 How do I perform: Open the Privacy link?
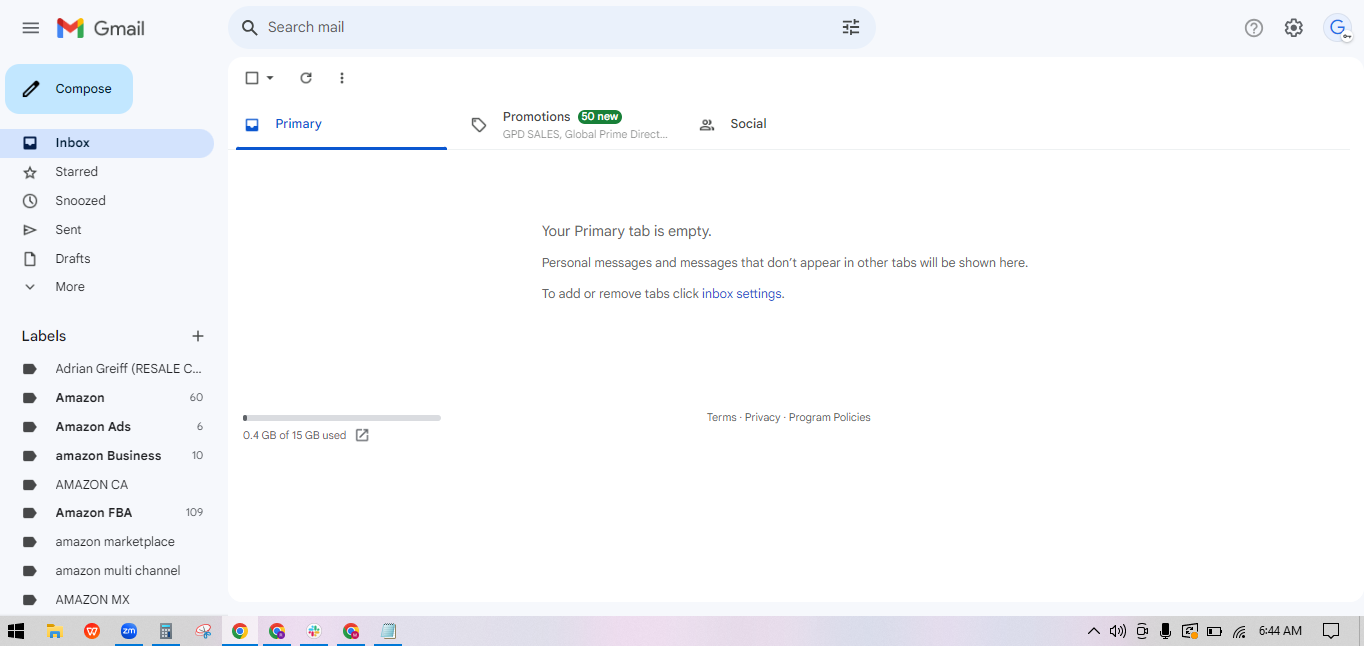(762, 418)
